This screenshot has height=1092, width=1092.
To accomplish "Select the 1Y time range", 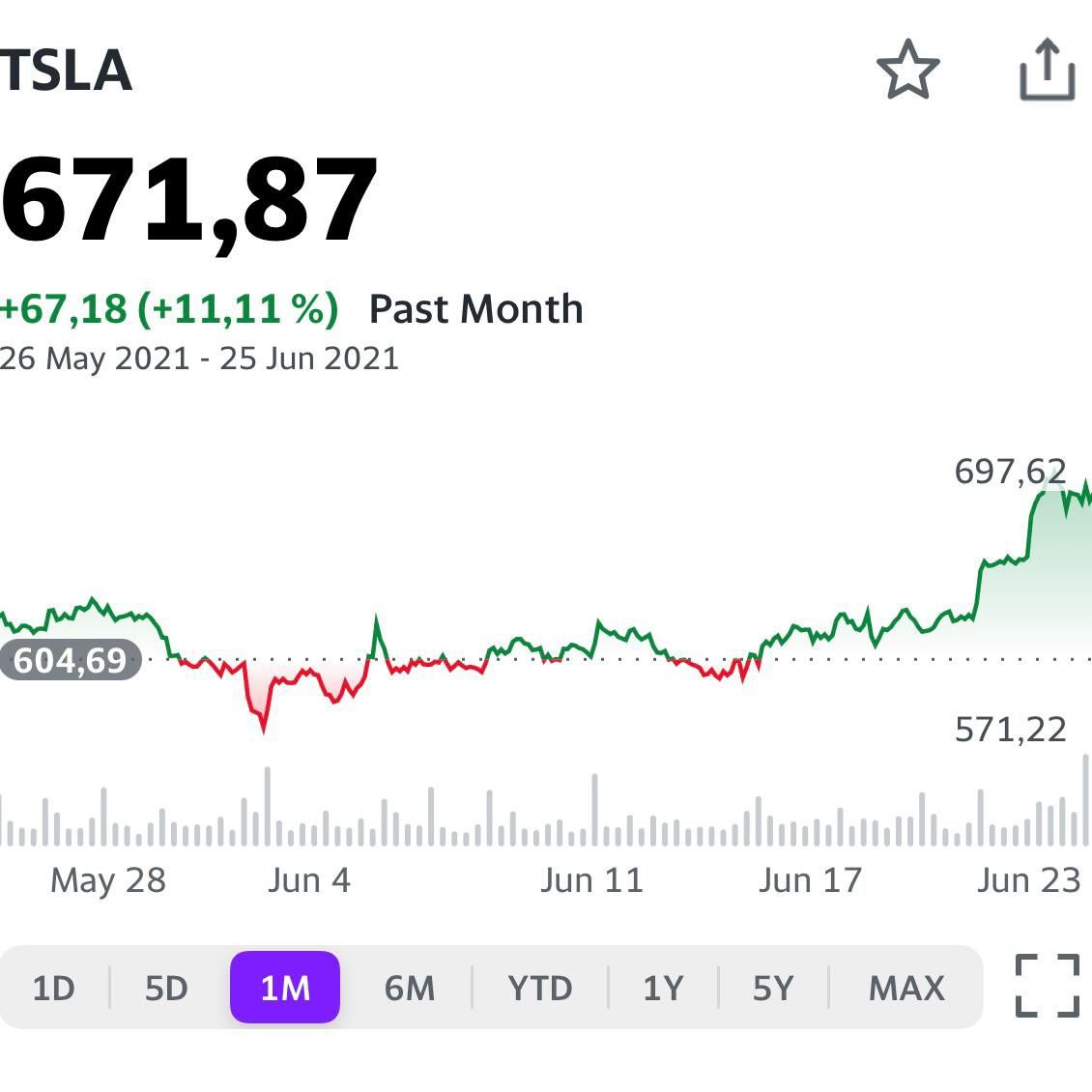I will click(663, 989).
